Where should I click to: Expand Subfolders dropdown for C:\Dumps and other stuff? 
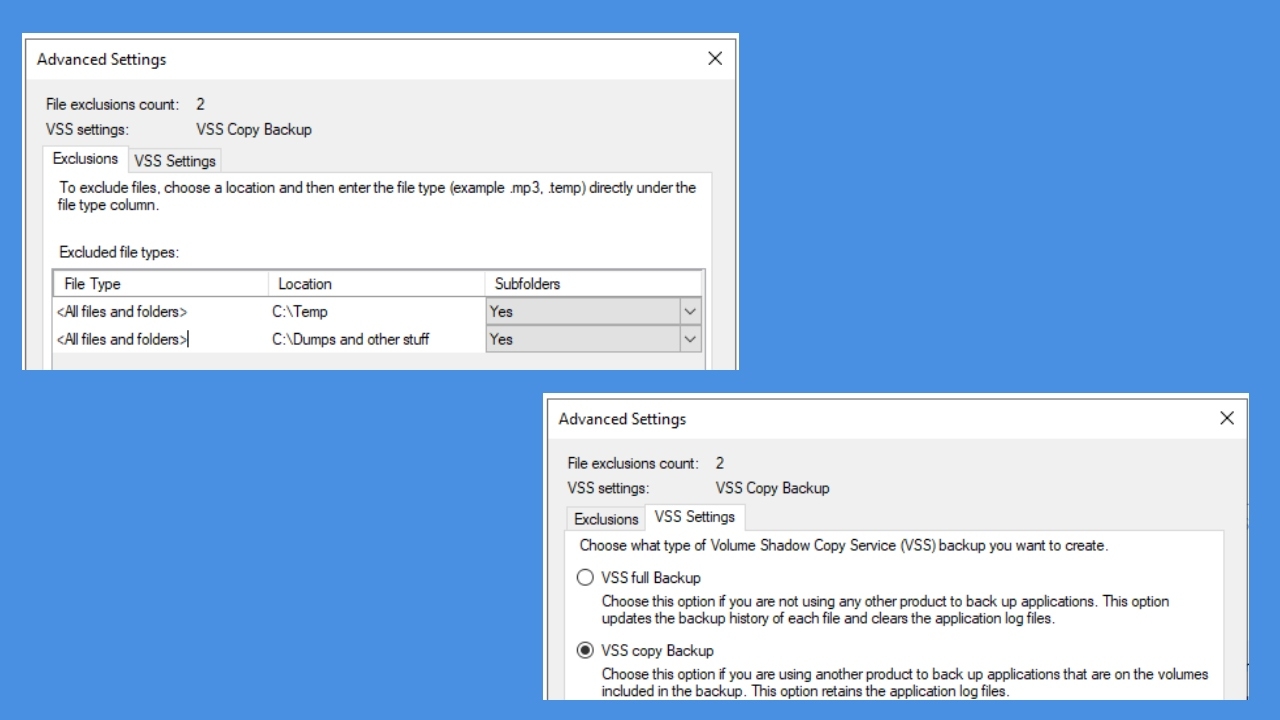point(690,340)
